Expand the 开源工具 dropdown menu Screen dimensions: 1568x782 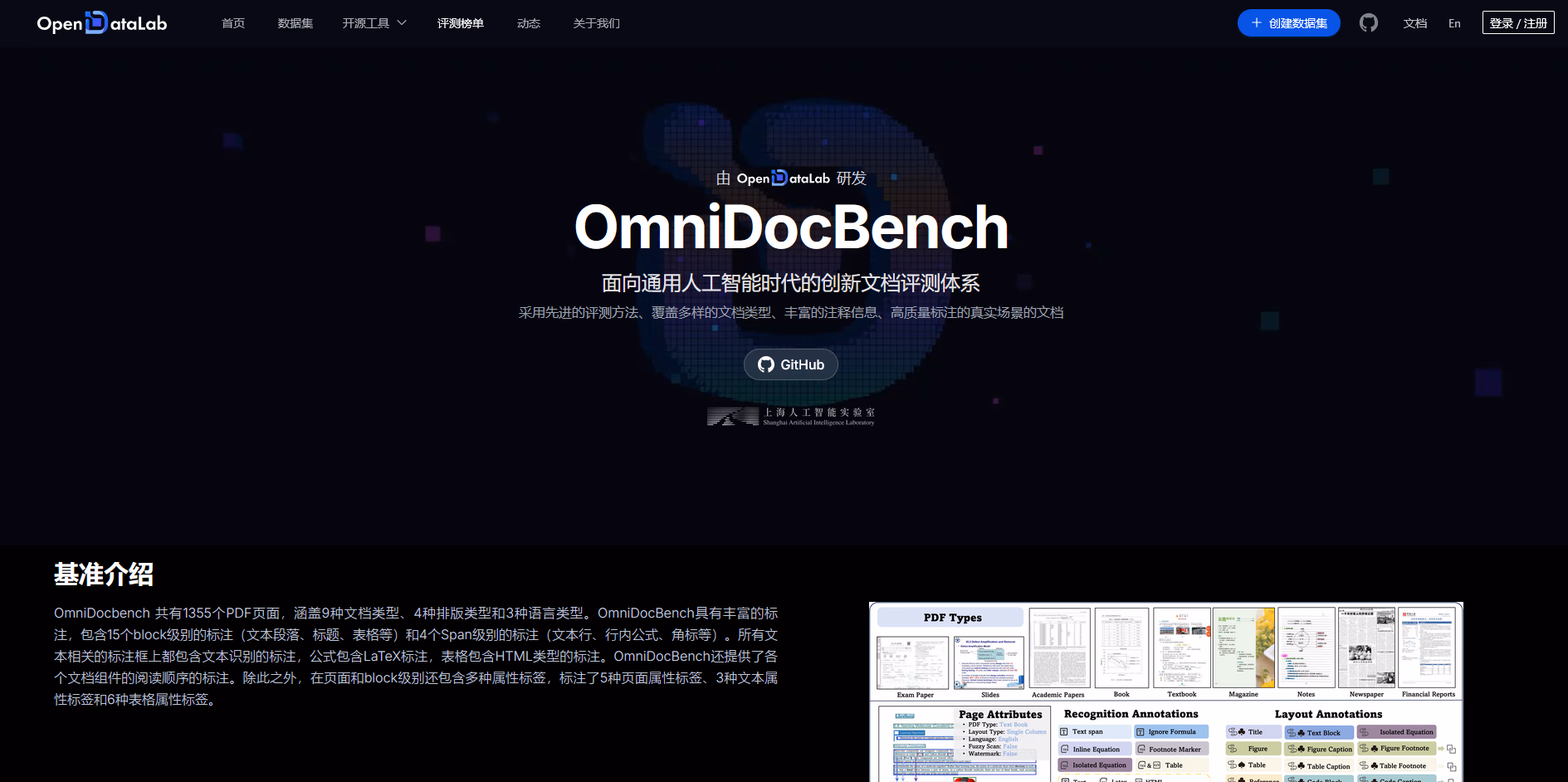pyautogui.click(x=374, y=23)
